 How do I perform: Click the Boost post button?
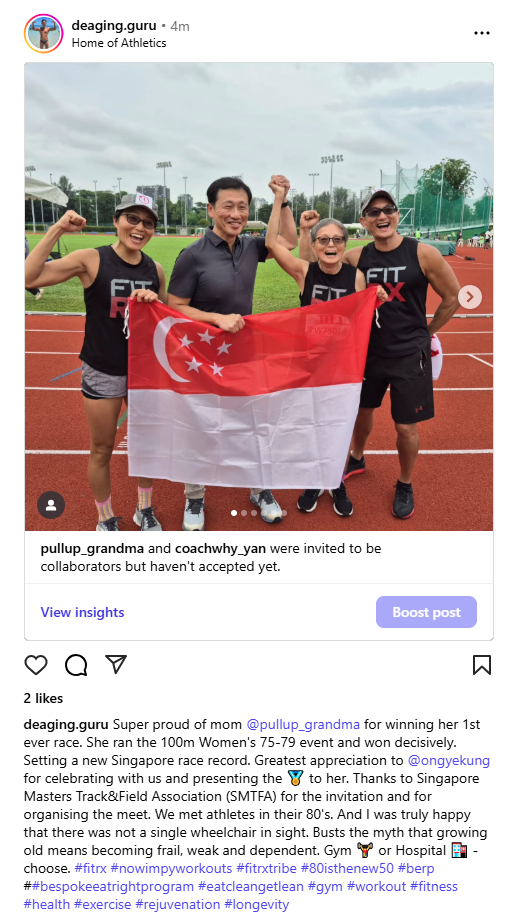426,612
